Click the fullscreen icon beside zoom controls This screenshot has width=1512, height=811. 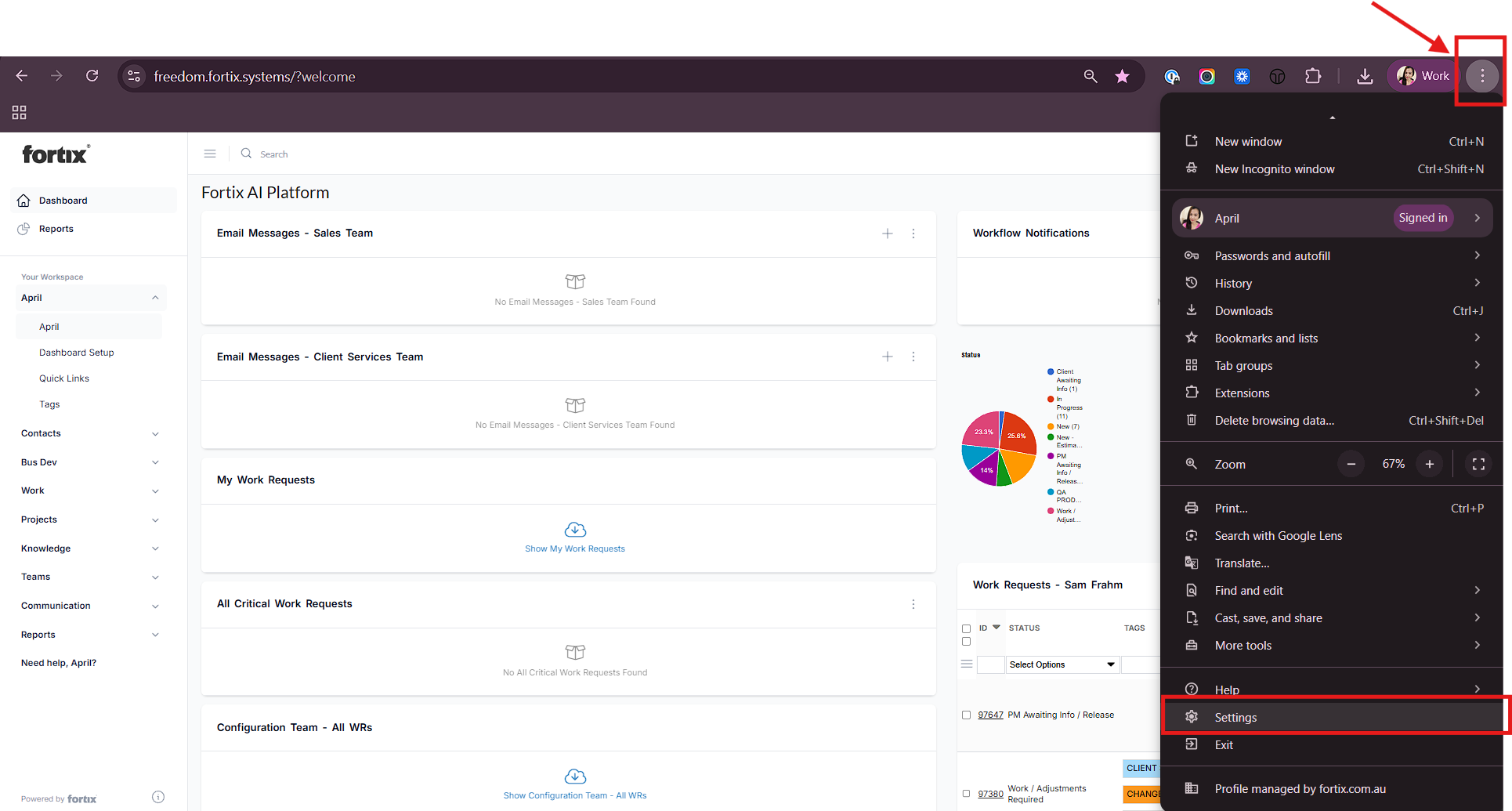pyautogui.click(x=1478, y=464)
